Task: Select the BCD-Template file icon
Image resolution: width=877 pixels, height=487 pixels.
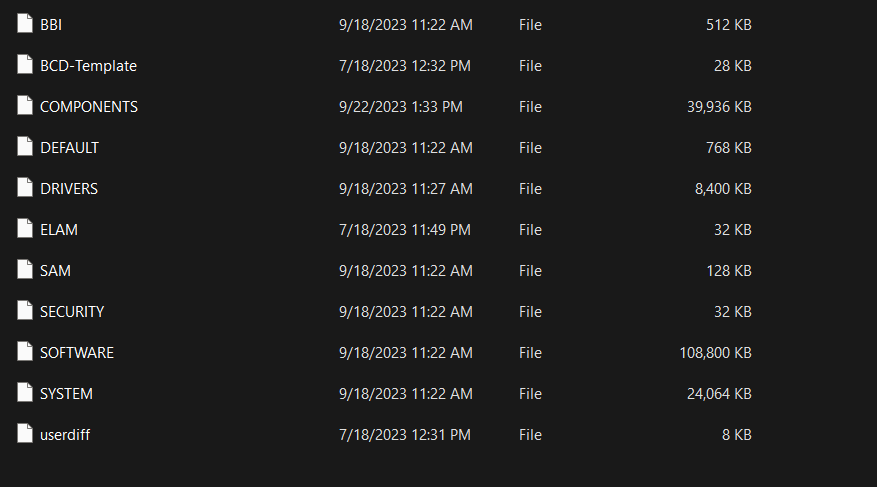Action: coord(25,64)
